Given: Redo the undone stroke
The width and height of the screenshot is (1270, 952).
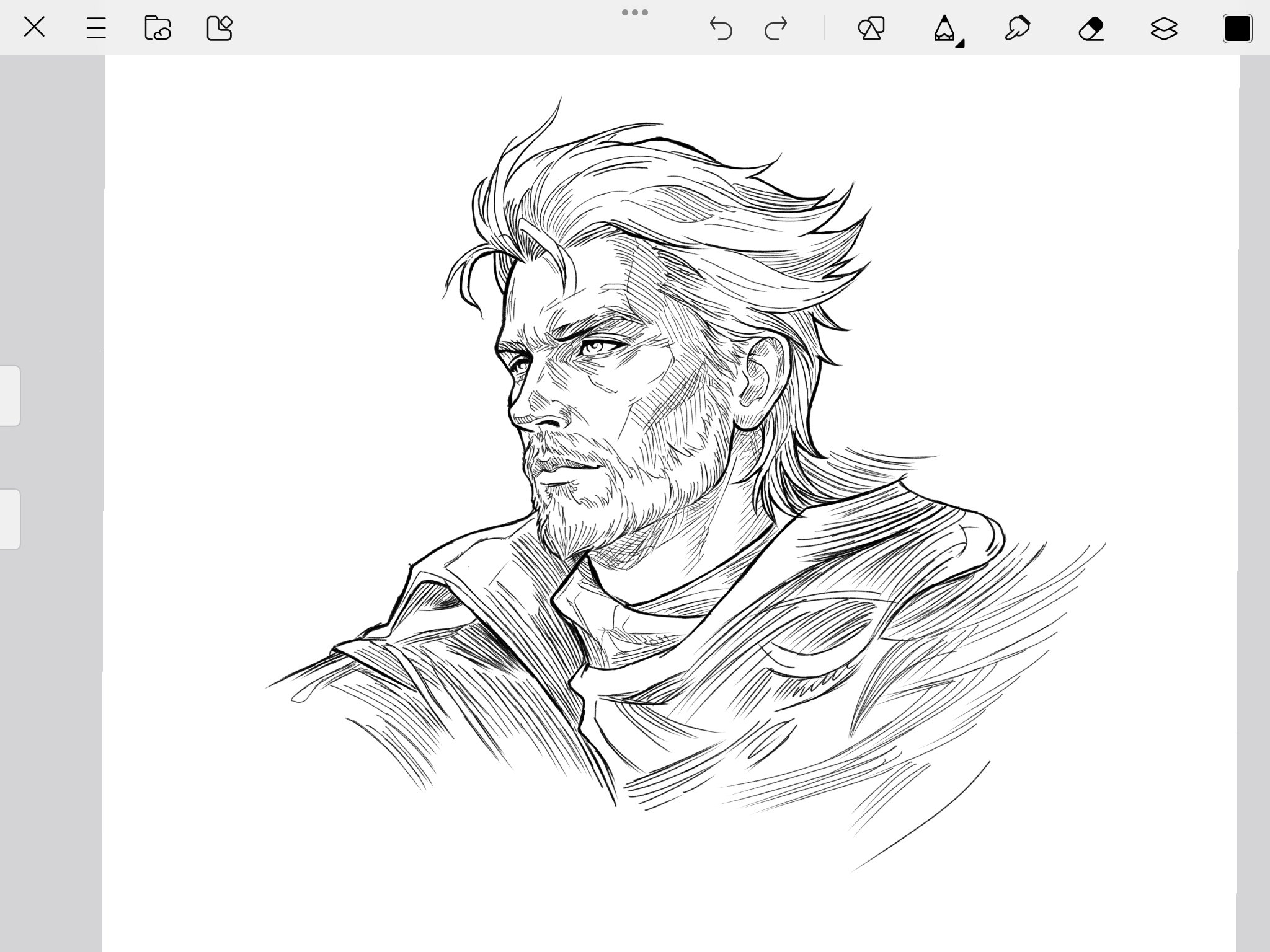Looking at the screenshot, I should coord(776,29).
